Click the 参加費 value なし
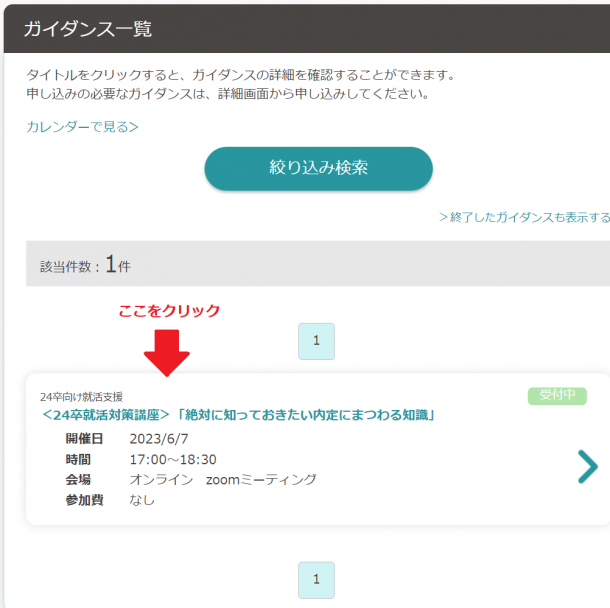This screenshot has height=608, width=610. tap(142, 500)
